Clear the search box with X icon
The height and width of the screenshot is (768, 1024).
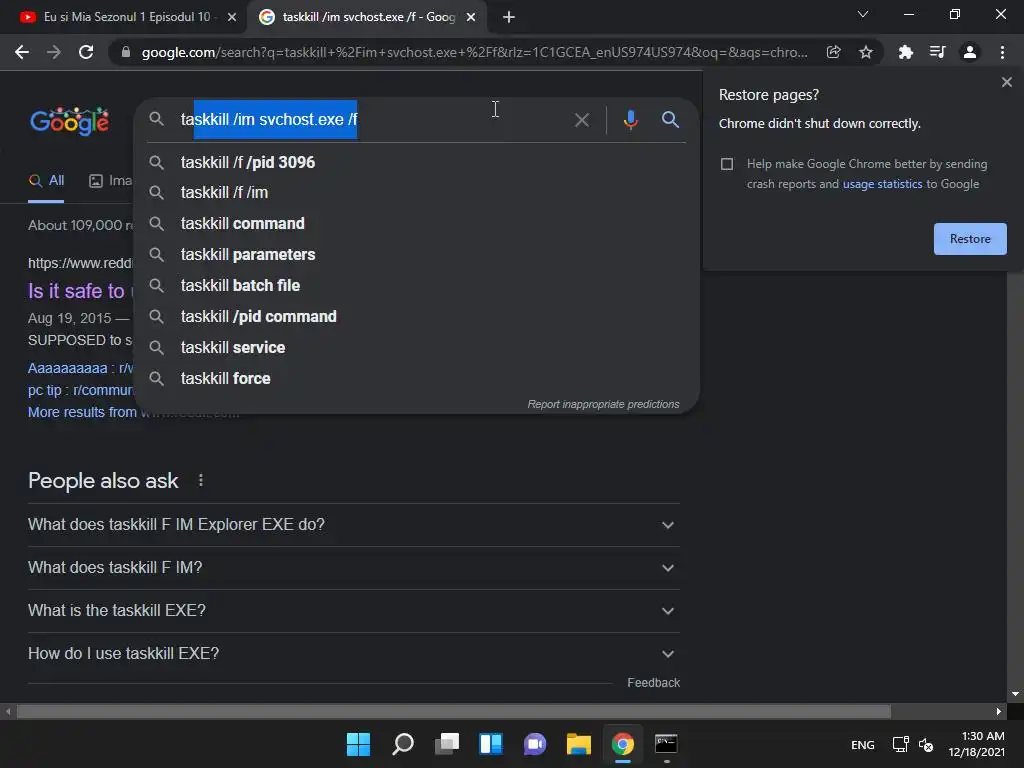(581, 120)
